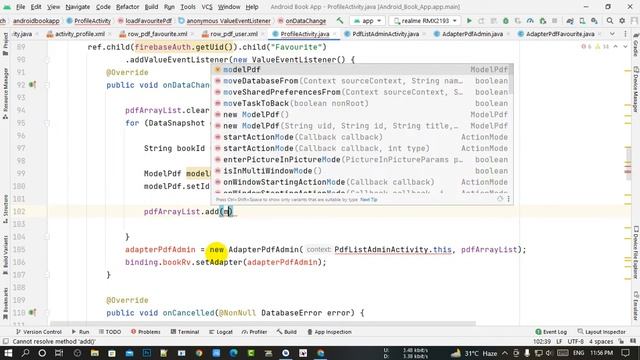This screenshot has width=640, height=360.
Task: Click Sync Project with Gradle Files icon
Action: click(570, 20)
